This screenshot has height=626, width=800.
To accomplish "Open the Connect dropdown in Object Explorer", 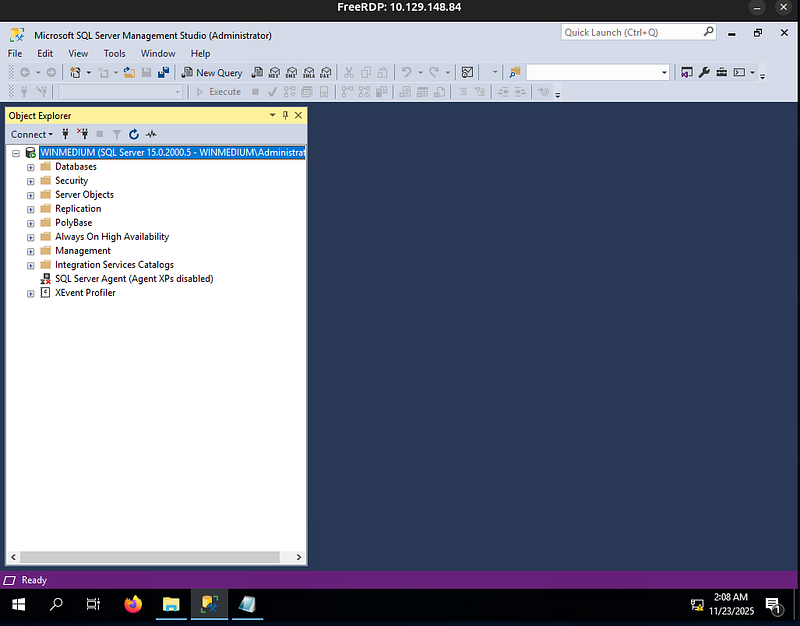I will pos(32,134).
